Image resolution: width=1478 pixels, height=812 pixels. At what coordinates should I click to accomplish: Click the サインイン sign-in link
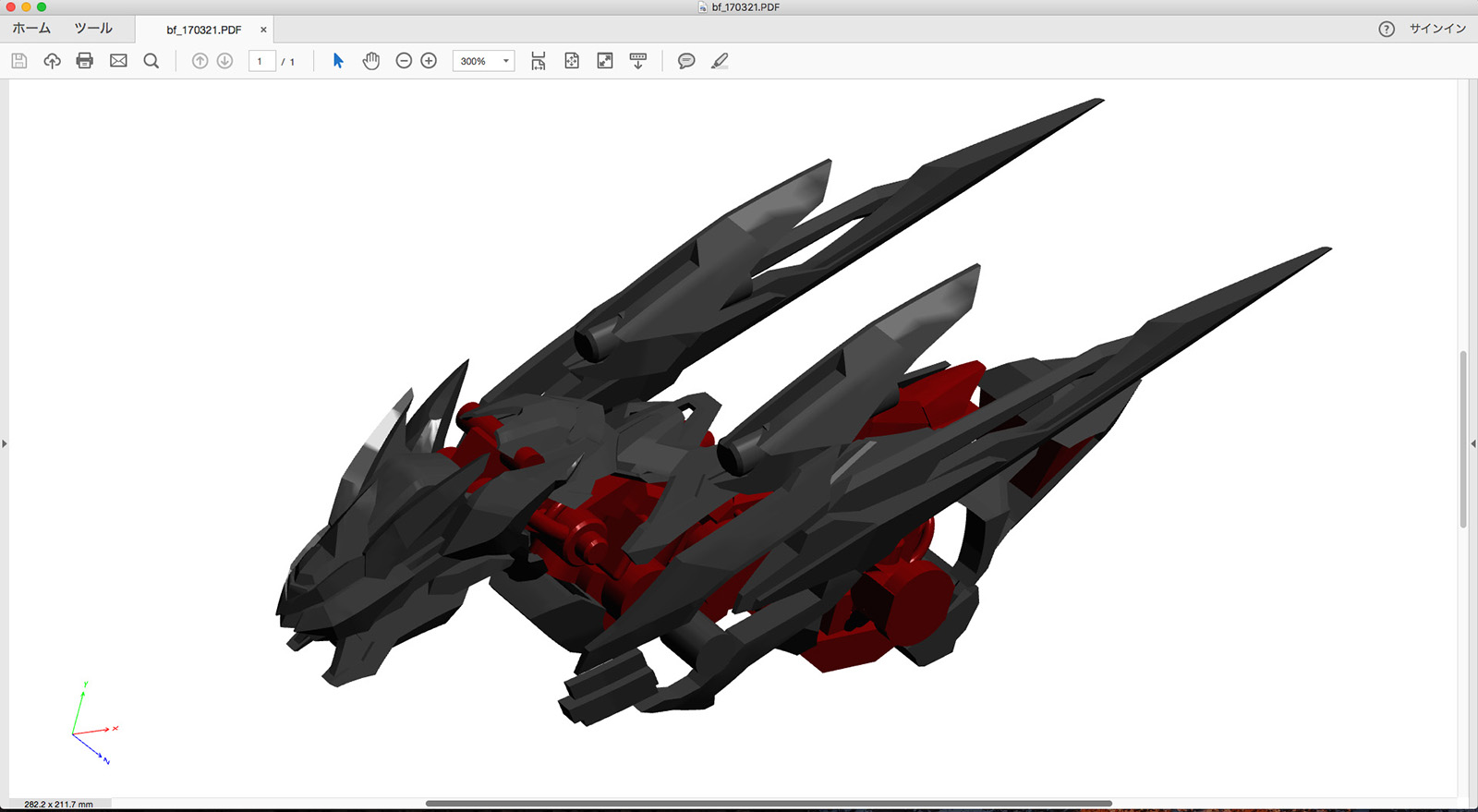(x=1437, y=29)
